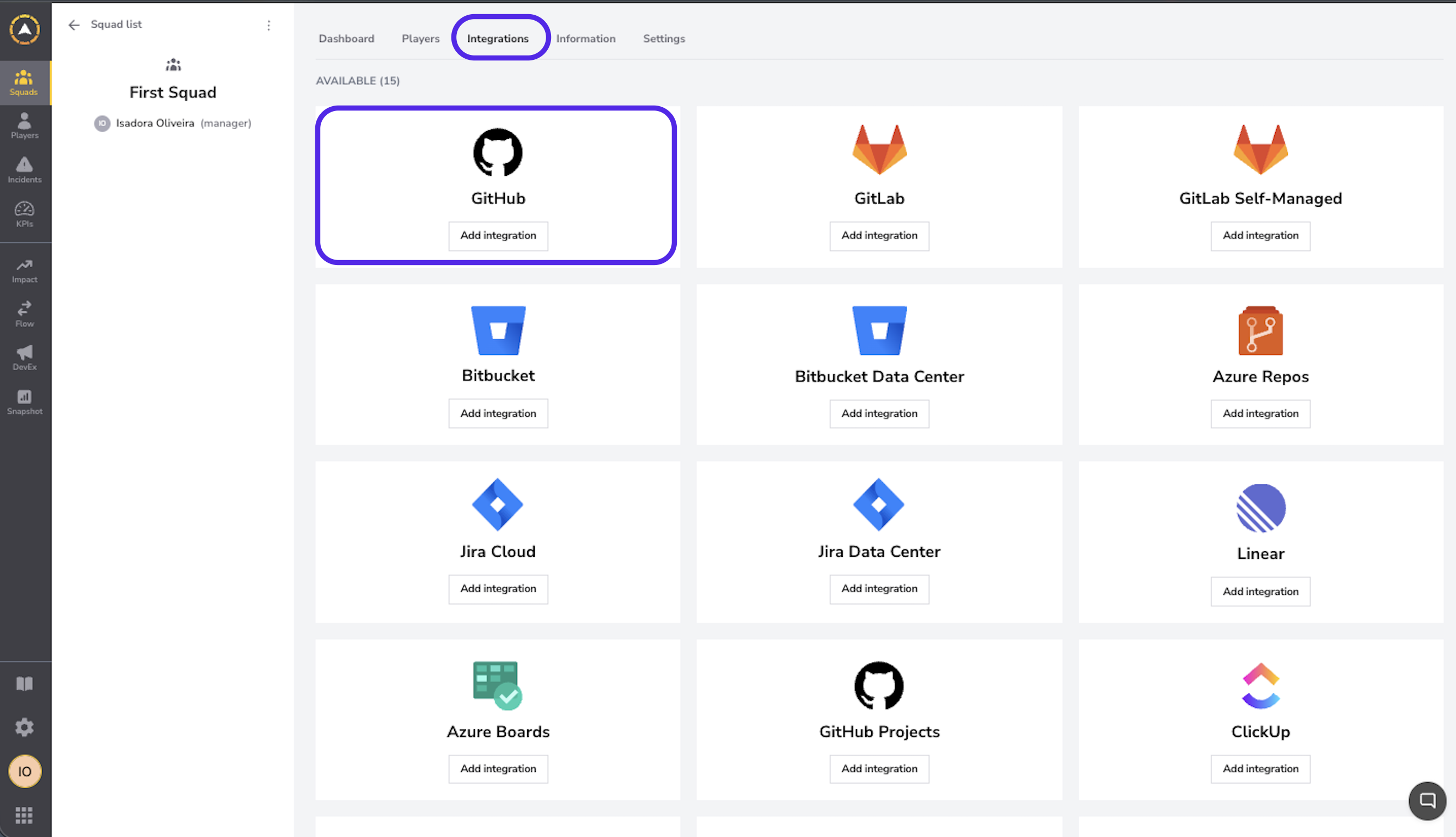Add integration for GitLab
The image size is (1456, 837).
coord(879,236)
